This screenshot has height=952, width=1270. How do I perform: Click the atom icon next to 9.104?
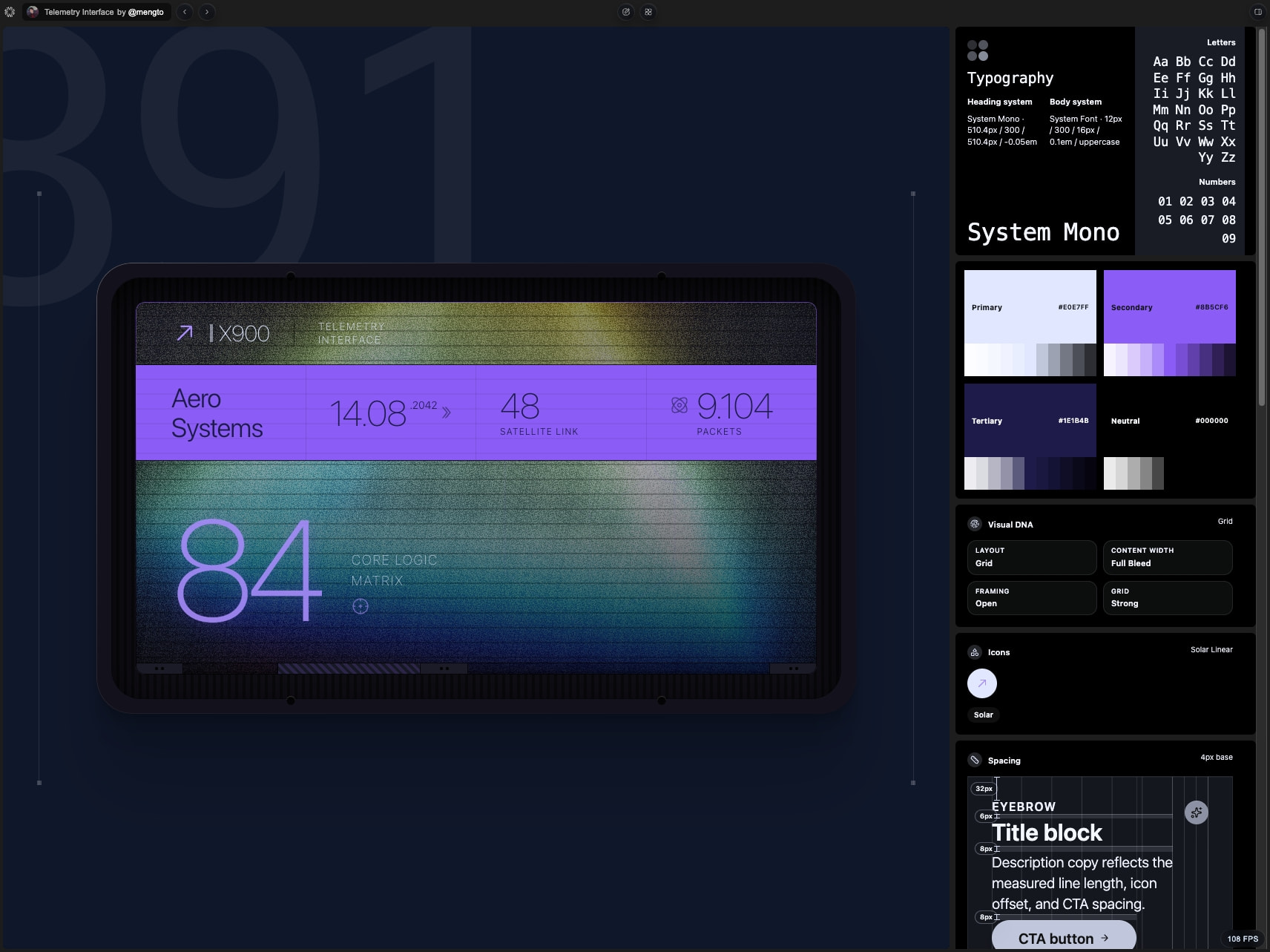click(x=680, y=405)
